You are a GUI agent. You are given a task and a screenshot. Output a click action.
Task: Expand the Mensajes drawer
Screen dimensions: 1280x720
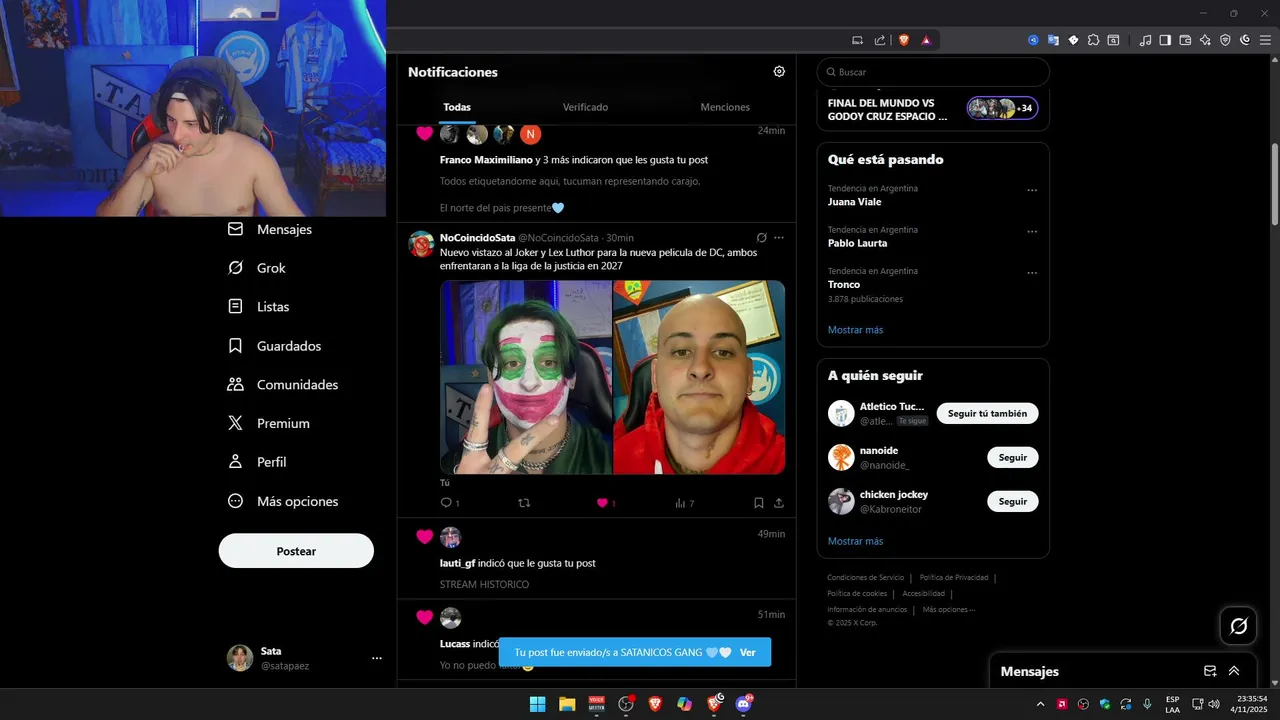pos(1234,671)
